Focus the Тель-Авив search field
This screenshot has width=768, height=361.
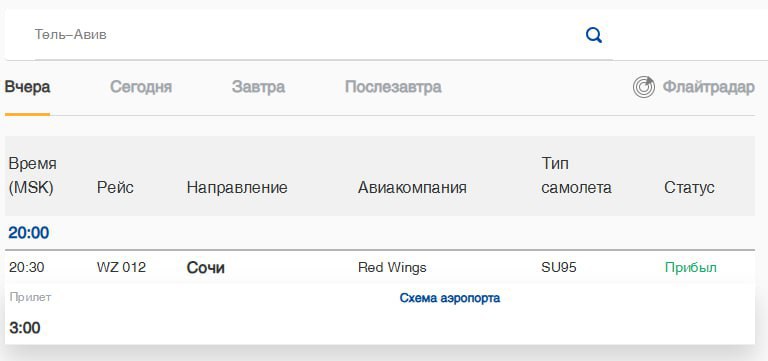click(309, 35)
